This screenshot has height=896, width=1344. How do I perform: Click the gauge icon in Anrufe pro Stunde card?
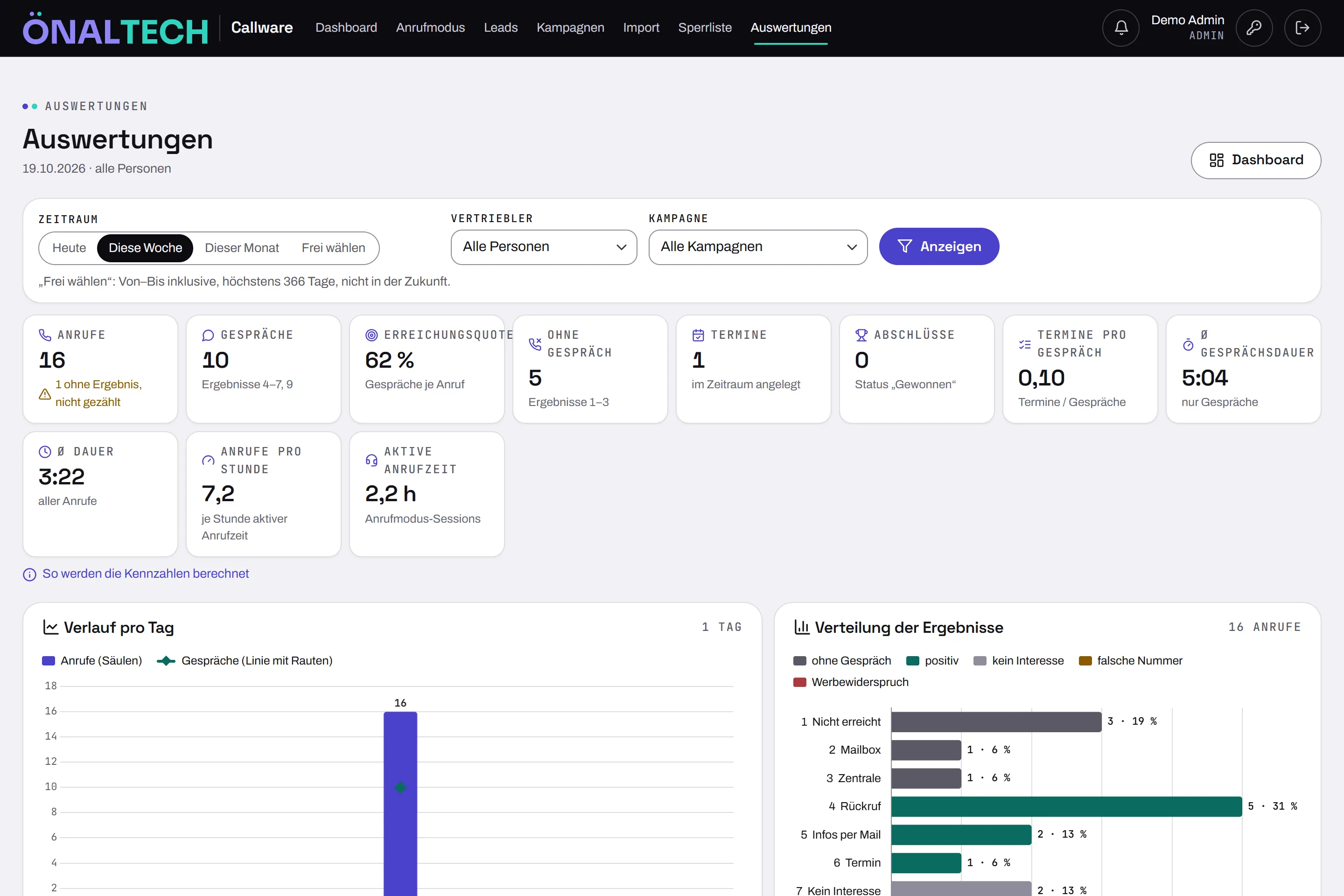(208, 461)
